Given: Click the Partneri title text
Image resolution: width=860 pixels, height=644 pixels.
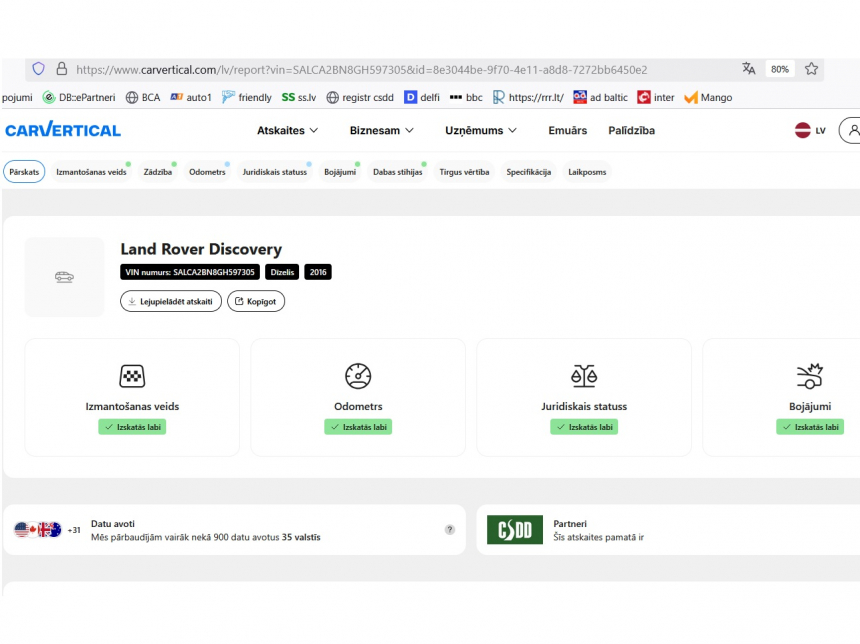Looking at the screenshot, I should click(x=570, y=524).
